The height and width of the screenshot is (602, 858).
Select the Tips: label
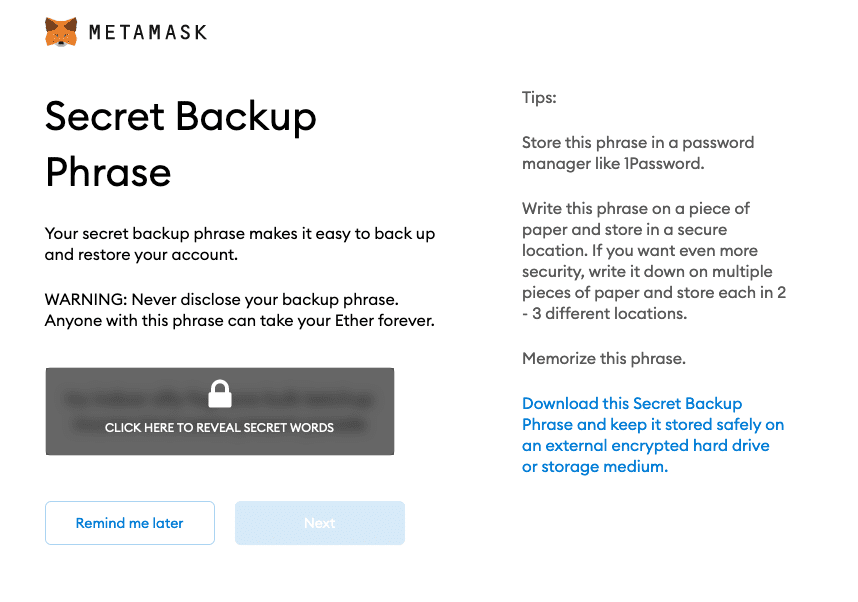pos(539,98)
